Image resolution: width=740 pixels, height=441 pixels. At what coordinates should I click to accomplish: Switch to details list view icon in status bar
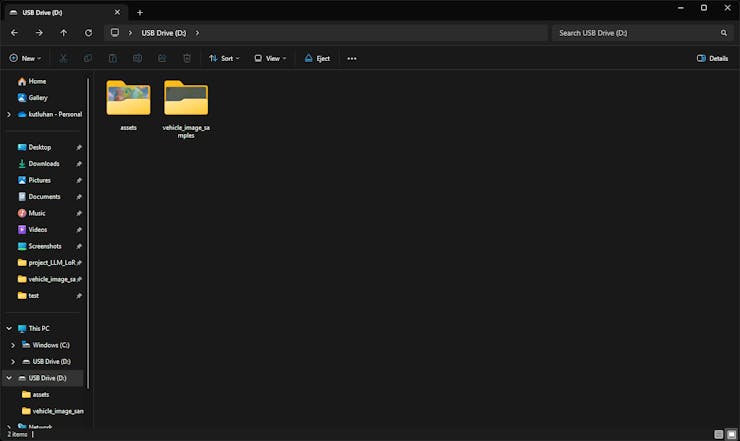pyautogui.click(x=718, y=434)
